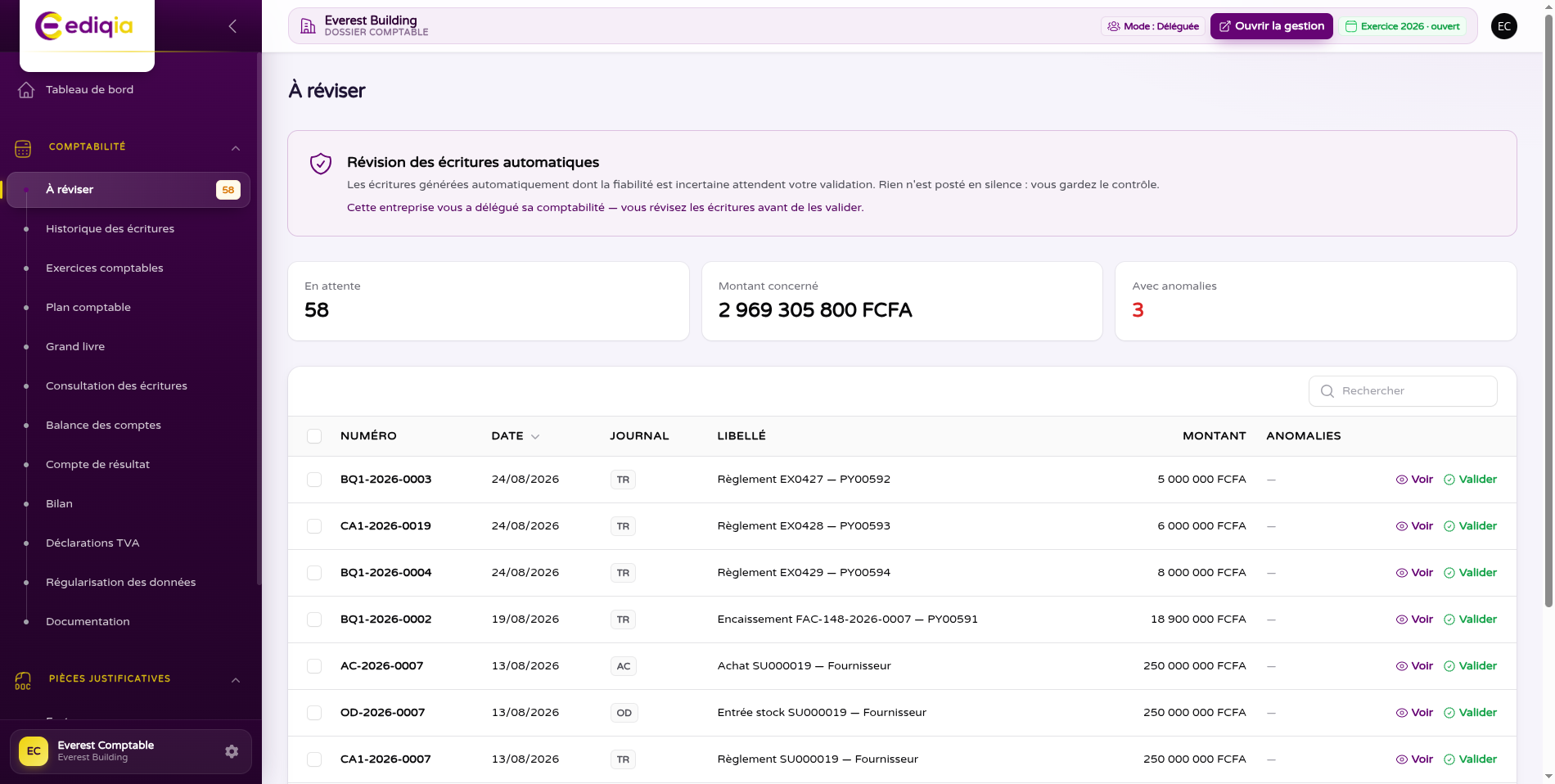Open Consultation des écritures

116,386
